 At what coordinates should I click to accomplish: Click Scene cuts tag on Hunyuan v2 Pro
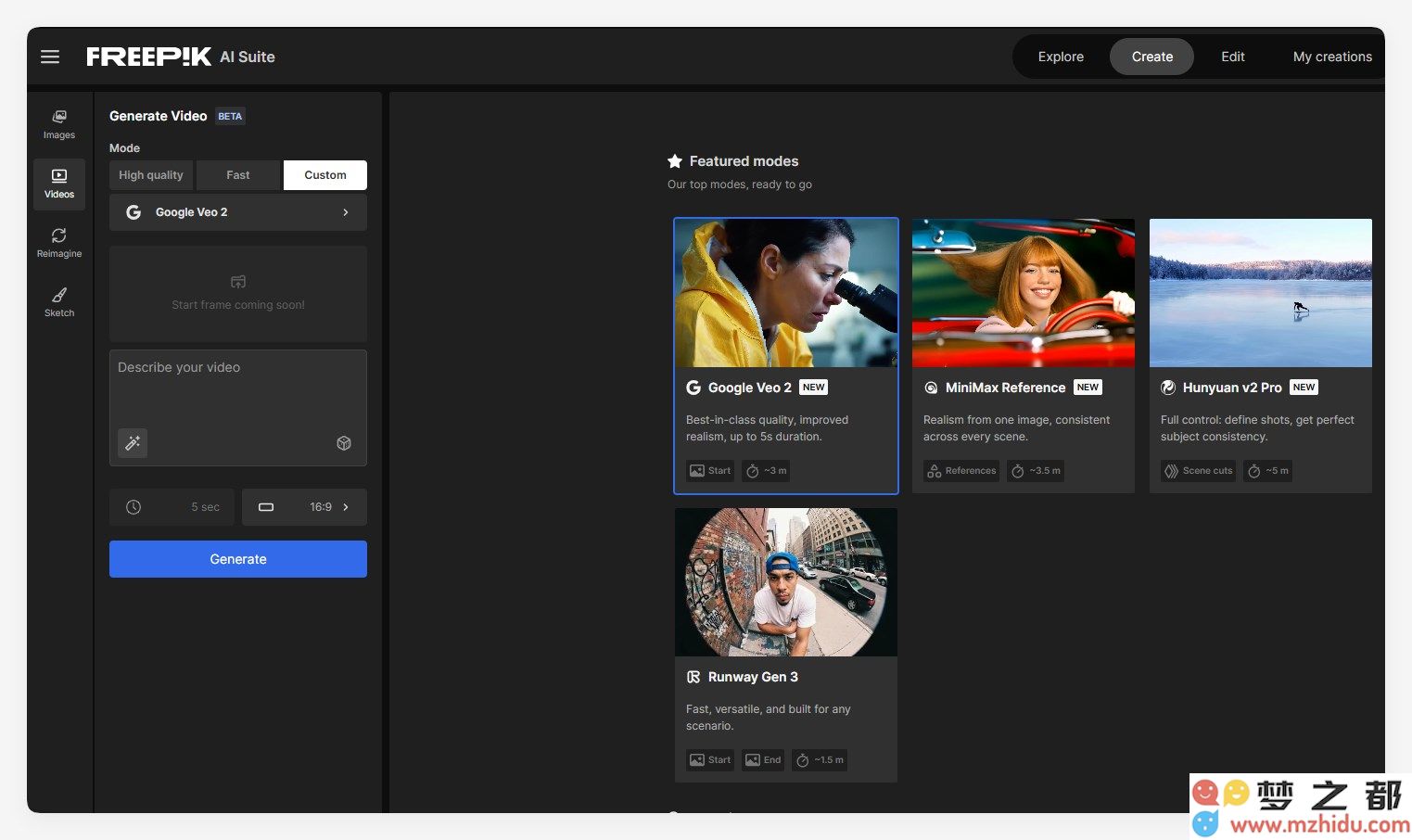(1199, 471)
